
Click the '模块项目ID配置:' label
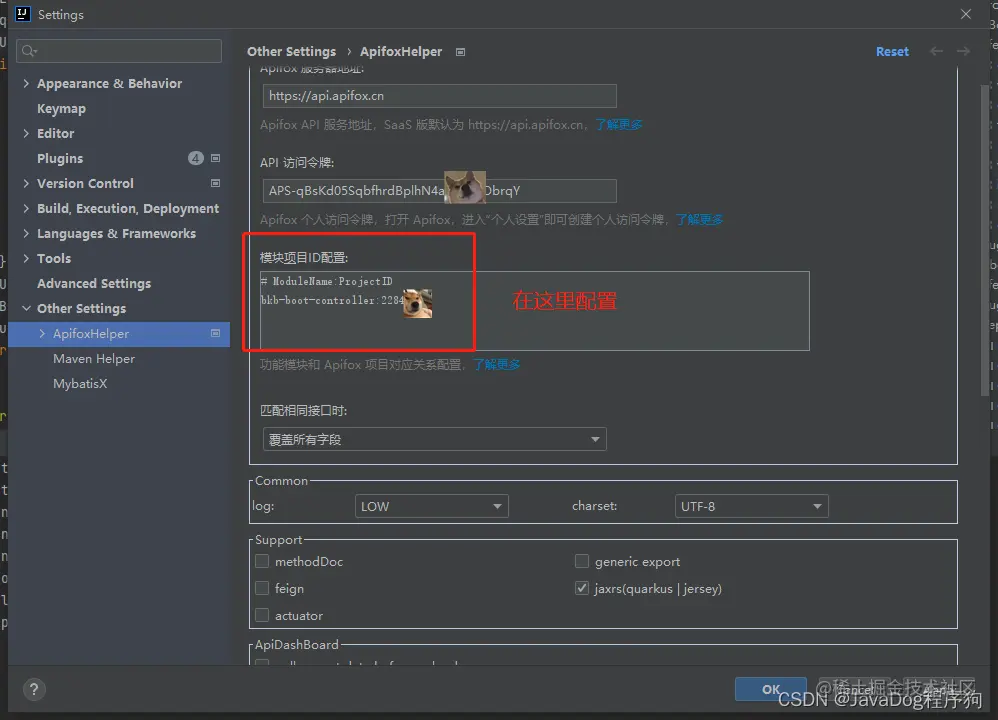pos(304,258)
